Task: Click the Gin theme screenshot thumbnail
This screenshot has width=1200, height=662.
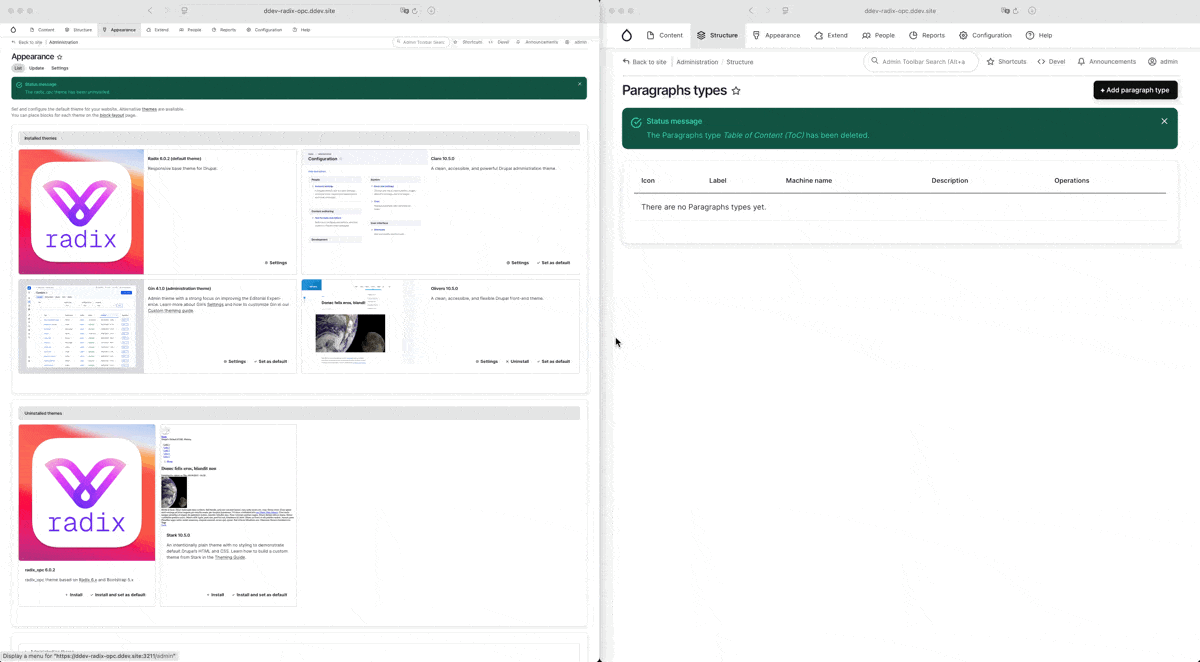Action: pyautogui.click(x=81, y=326)
